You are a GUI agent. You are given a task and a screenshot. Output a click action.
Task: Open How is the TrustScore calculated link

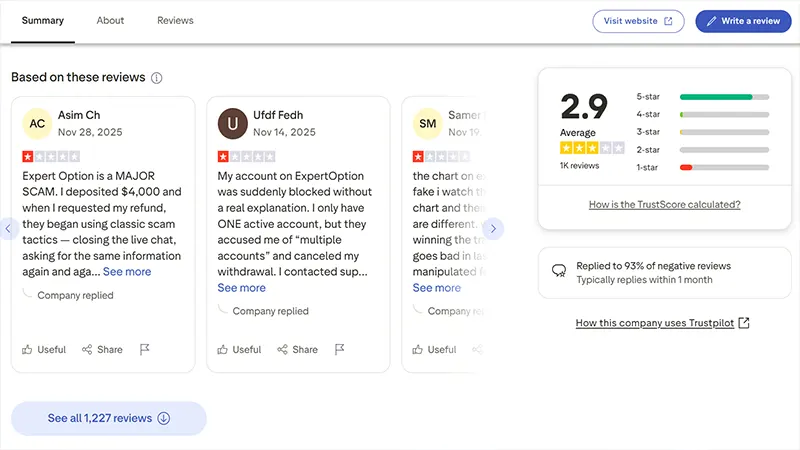[x=664, y=205]
